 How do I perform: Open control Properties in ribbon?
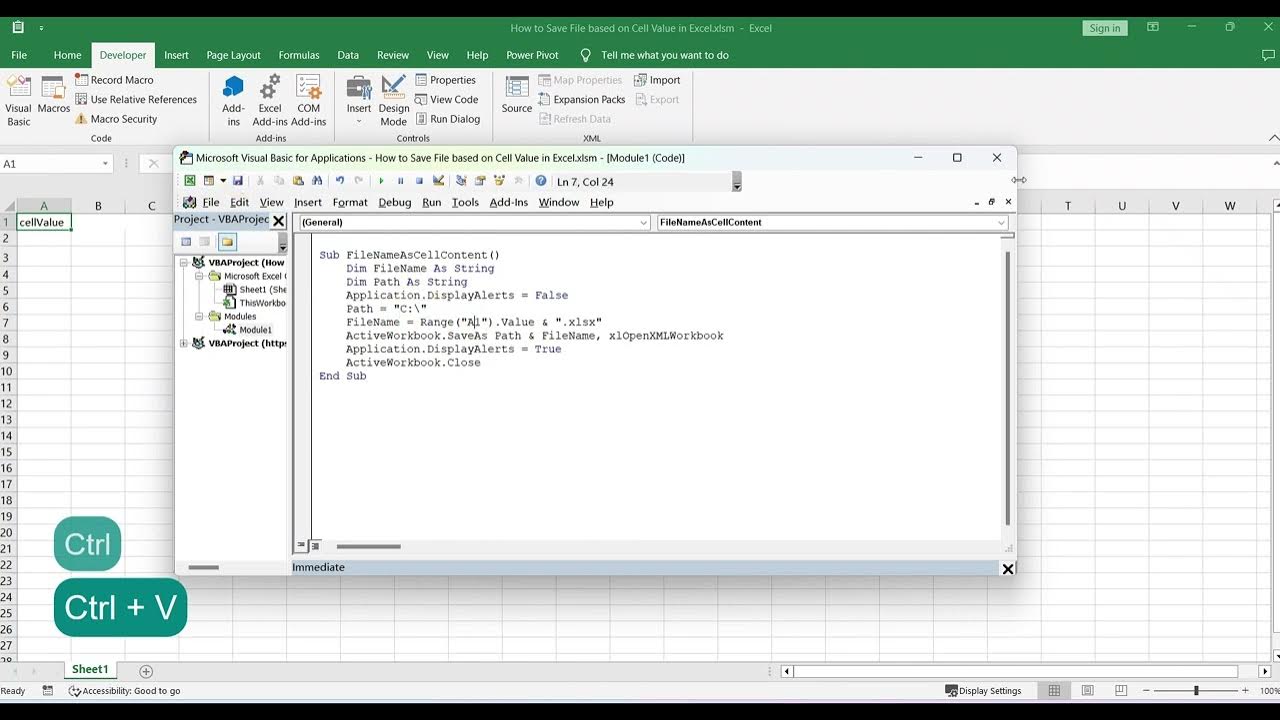(x=446, y=80)
